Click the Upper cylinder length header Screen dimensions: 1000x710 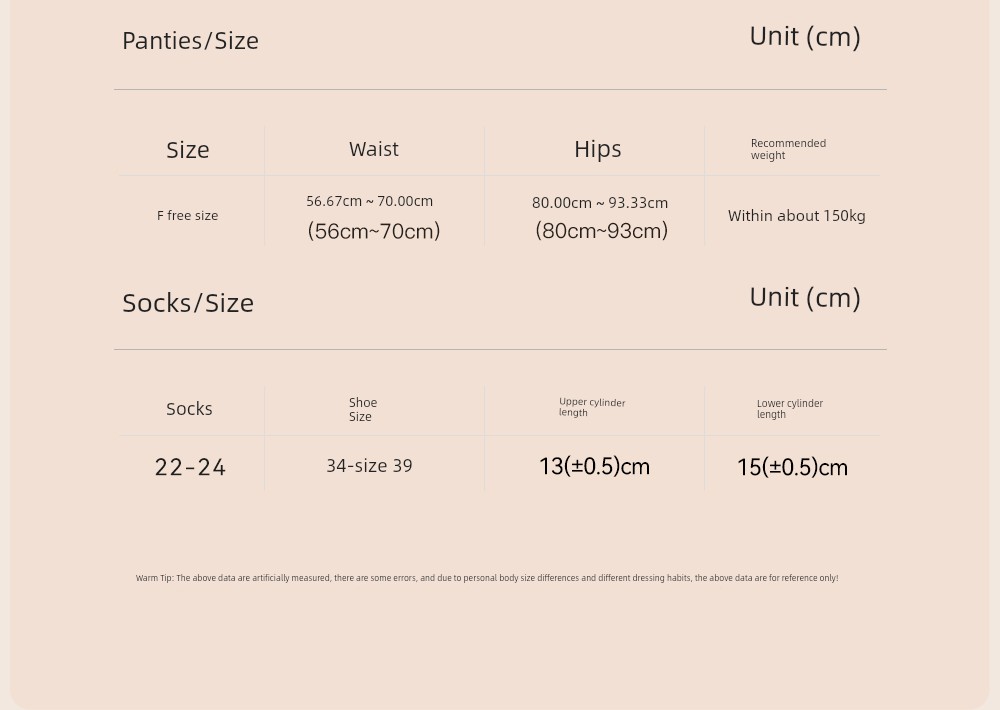[x=592, y=407]
